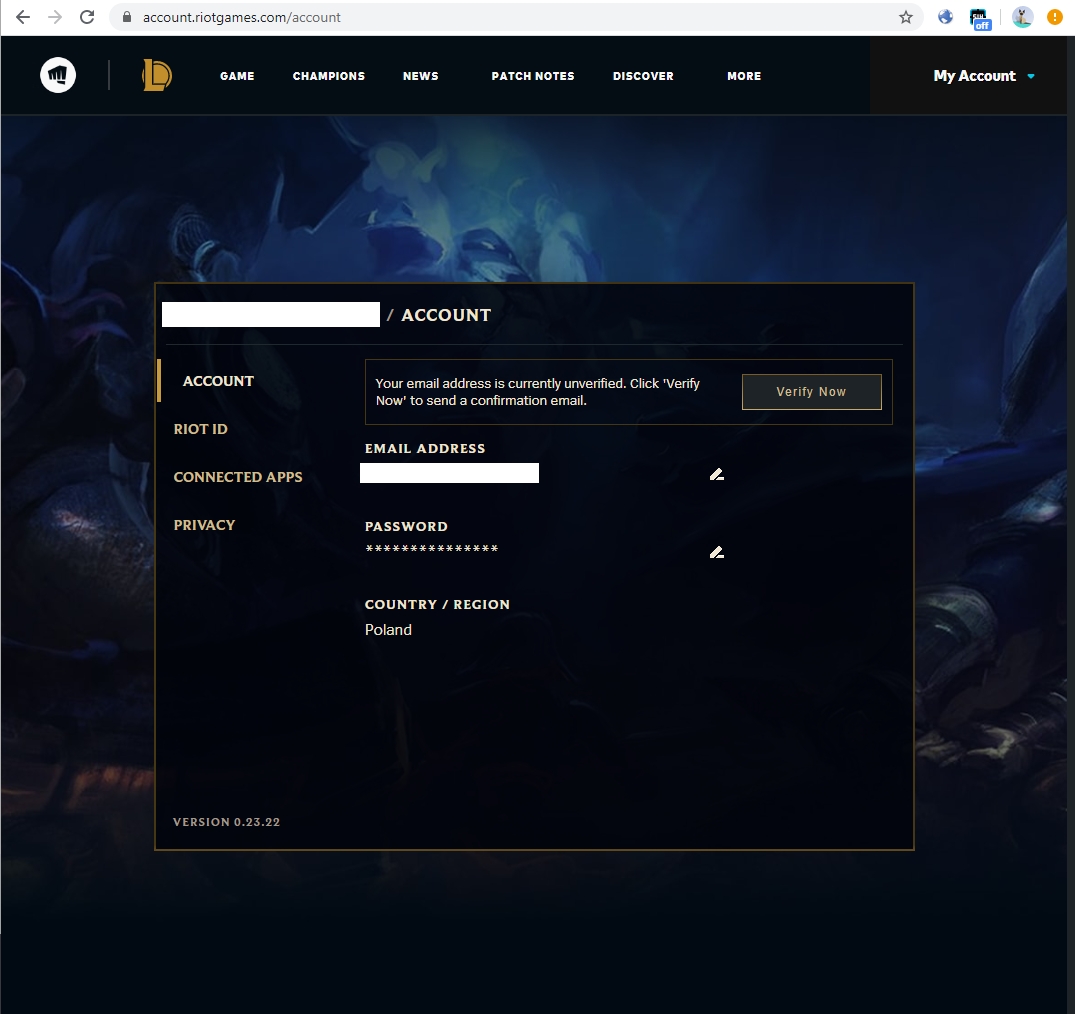Reload the page in the browser
1075x1014 pixels.
[87, 17]
